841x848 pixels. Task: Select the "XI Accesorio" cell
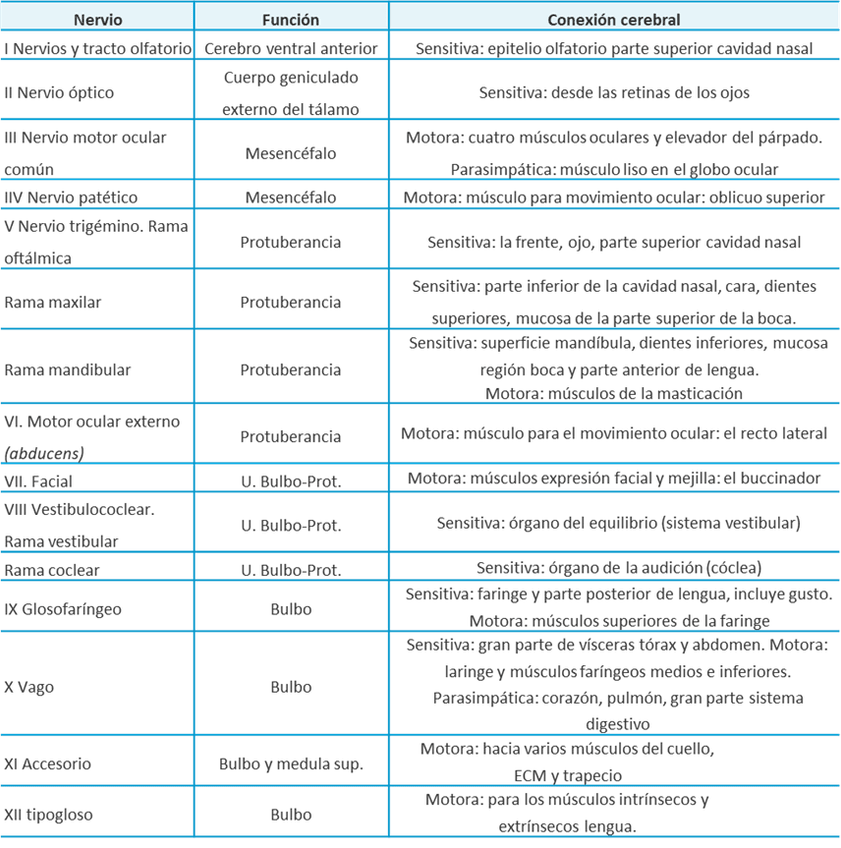pyautogui.click(x=49, y=763)
